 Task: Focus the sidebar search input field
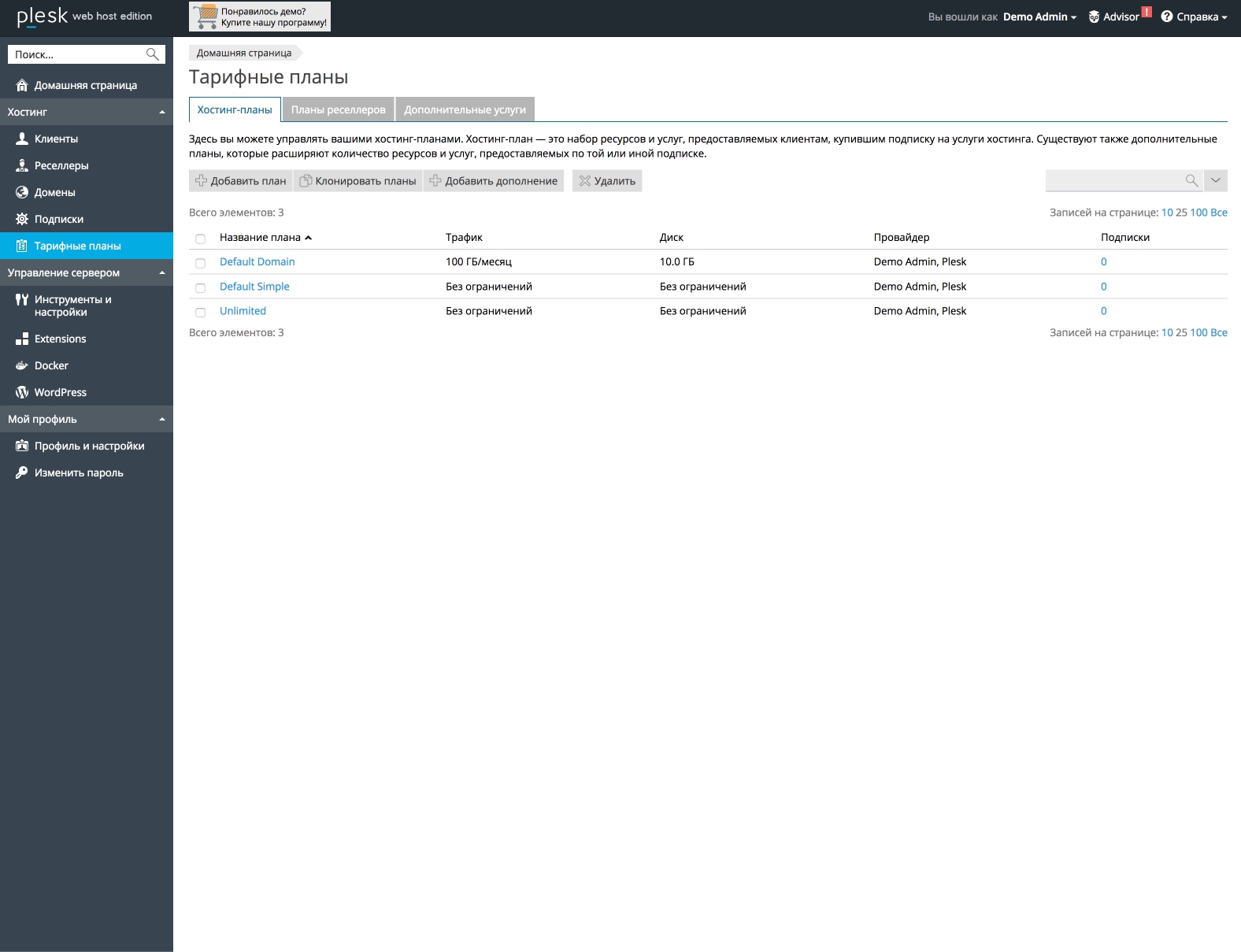coord(77,54)
